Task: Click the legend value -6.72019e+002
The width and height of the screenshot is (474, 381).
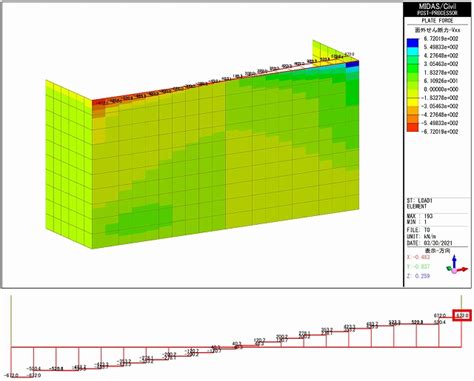Action: coord(439,131)
